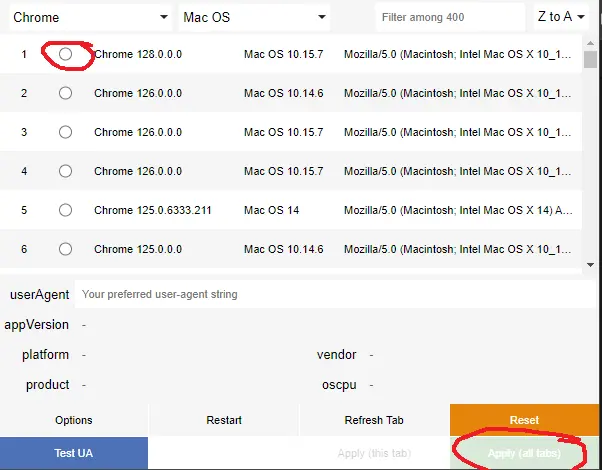Click Mac OS 10.15.7 in row 1
The width and height of the screenshot is (602, 470).
point(284,54)
